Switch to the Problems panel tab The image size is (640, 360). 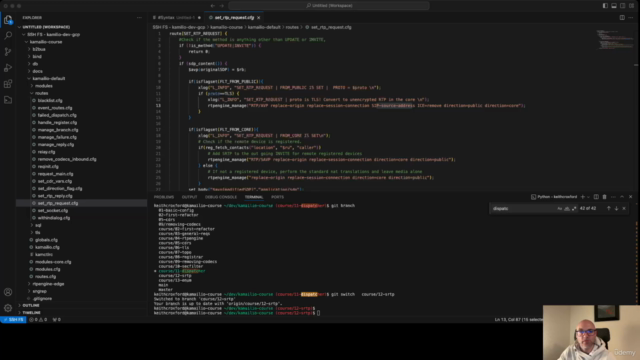click(x=164, y=197)
